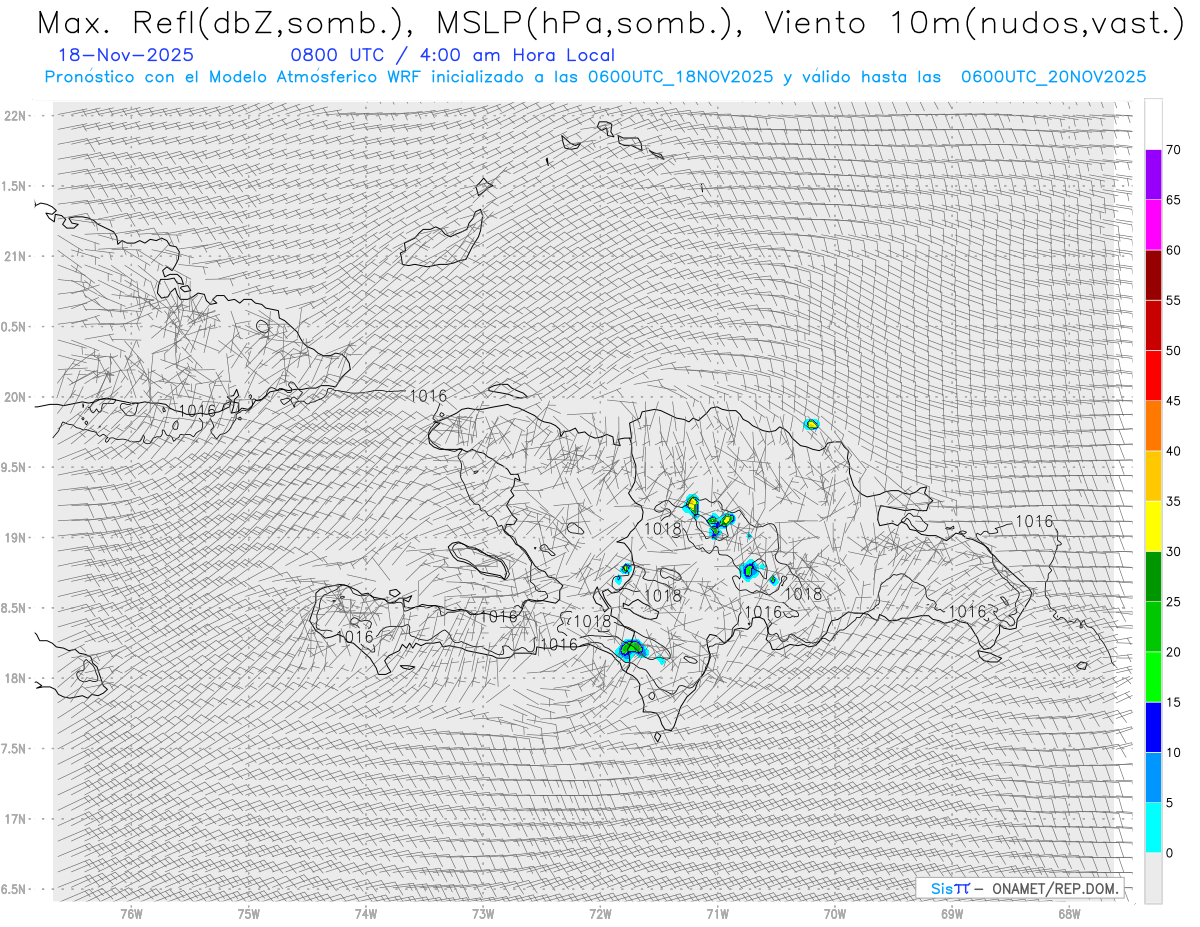This screenshot has height=927, width=1200.
Task: Click the latitude label '17N'
Action: tap(16, 819)
